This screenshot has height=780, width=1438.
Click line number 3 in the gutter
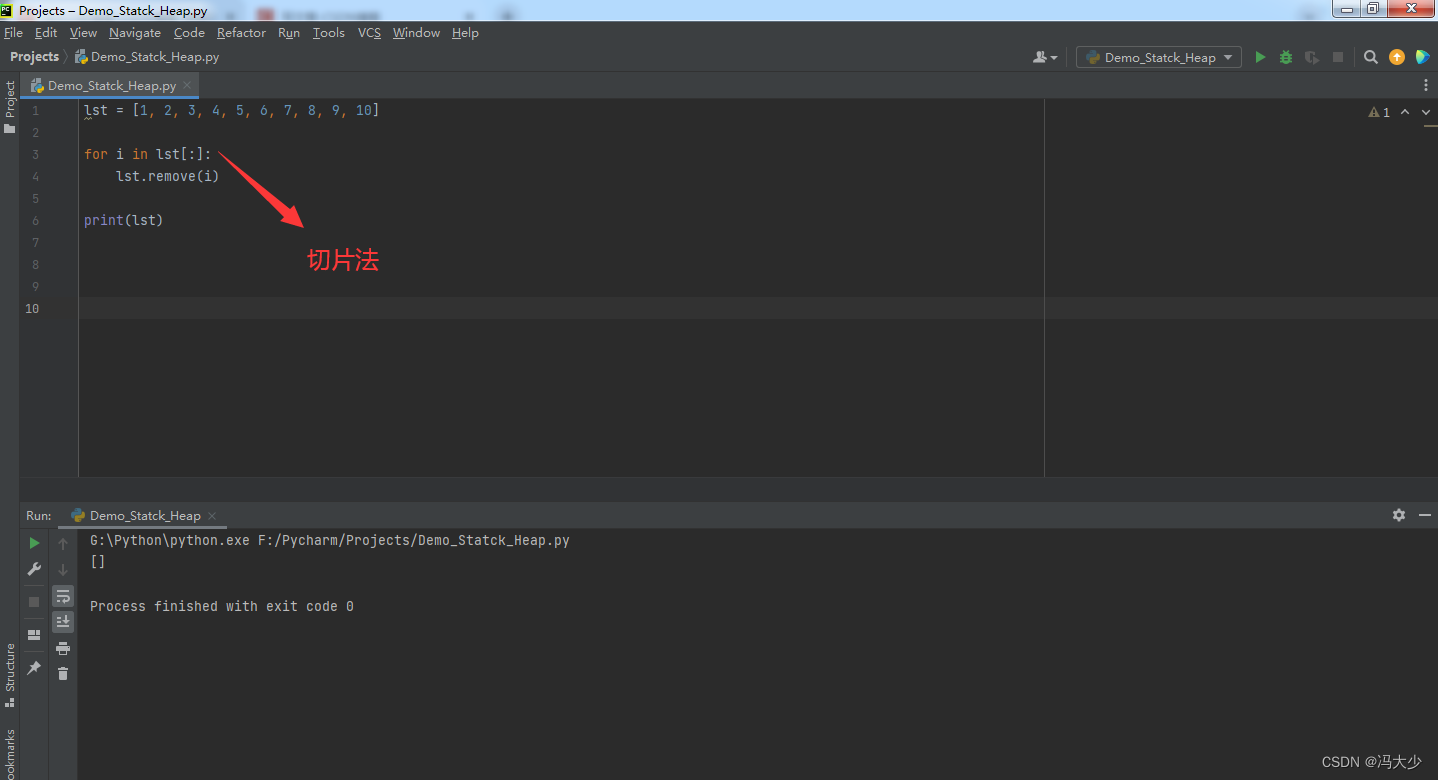point(35,154)
